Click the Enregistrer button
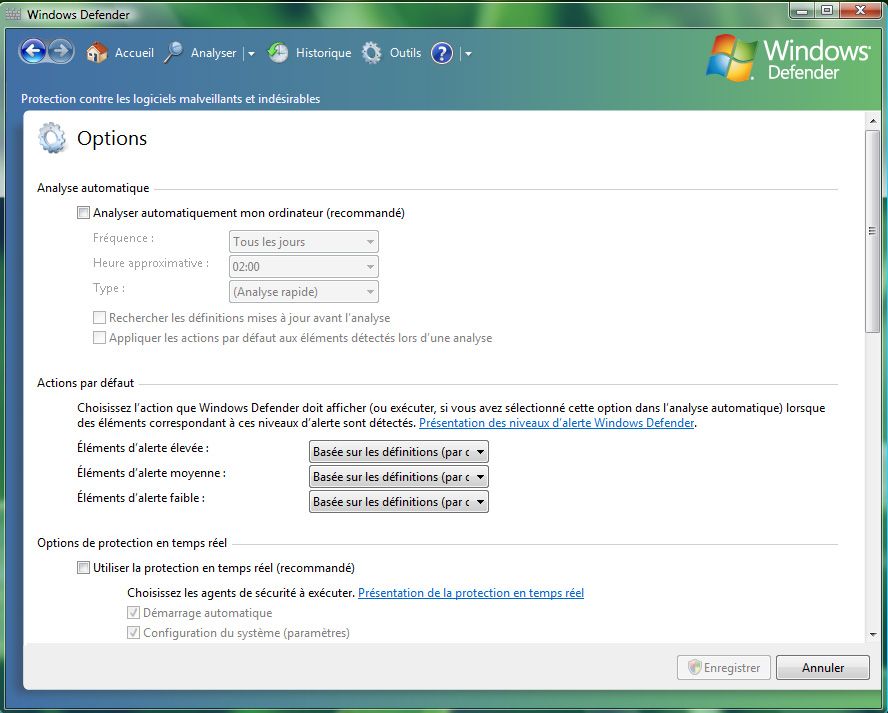888x713 pixels. pos(724,668)
